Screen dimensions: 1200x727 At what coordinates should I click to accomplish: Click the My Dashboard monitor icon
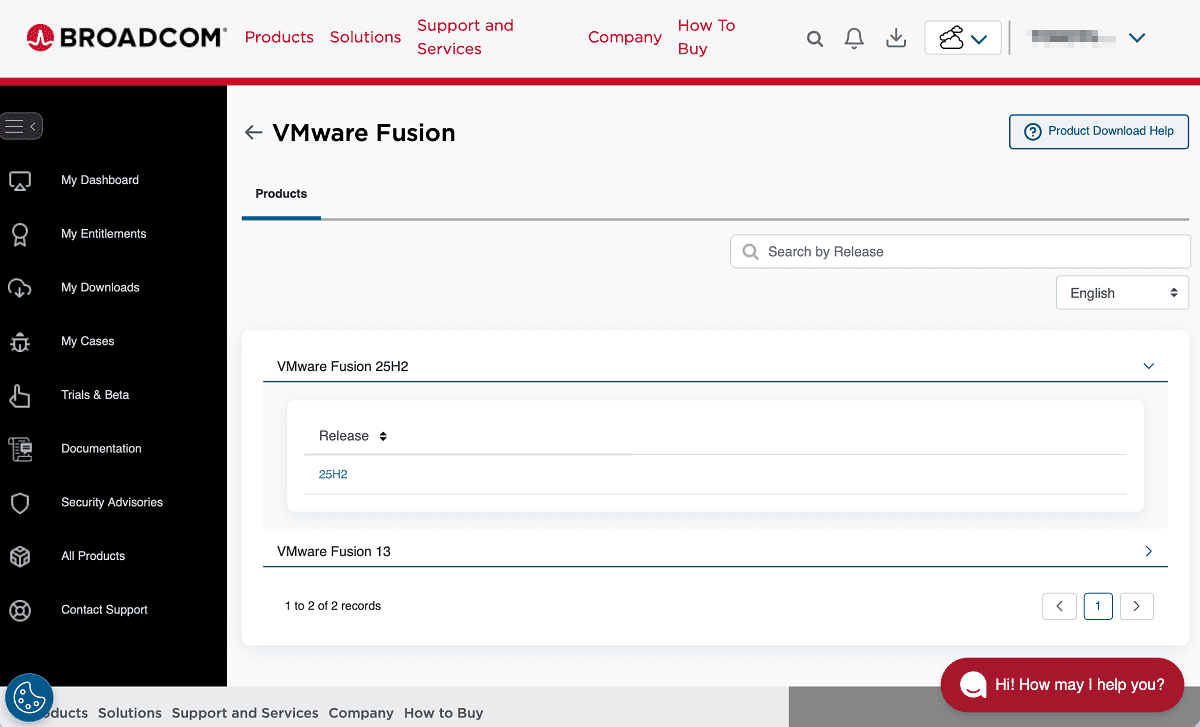(20, 181)
